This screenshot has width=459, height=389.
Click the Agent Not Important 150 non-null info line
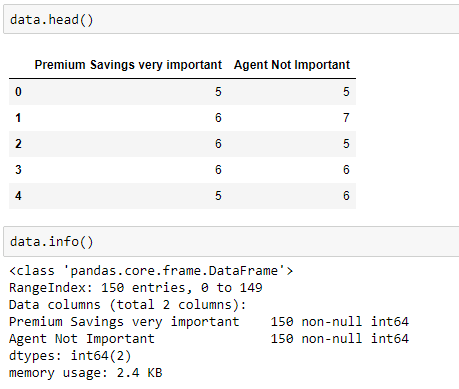[209, 339]
